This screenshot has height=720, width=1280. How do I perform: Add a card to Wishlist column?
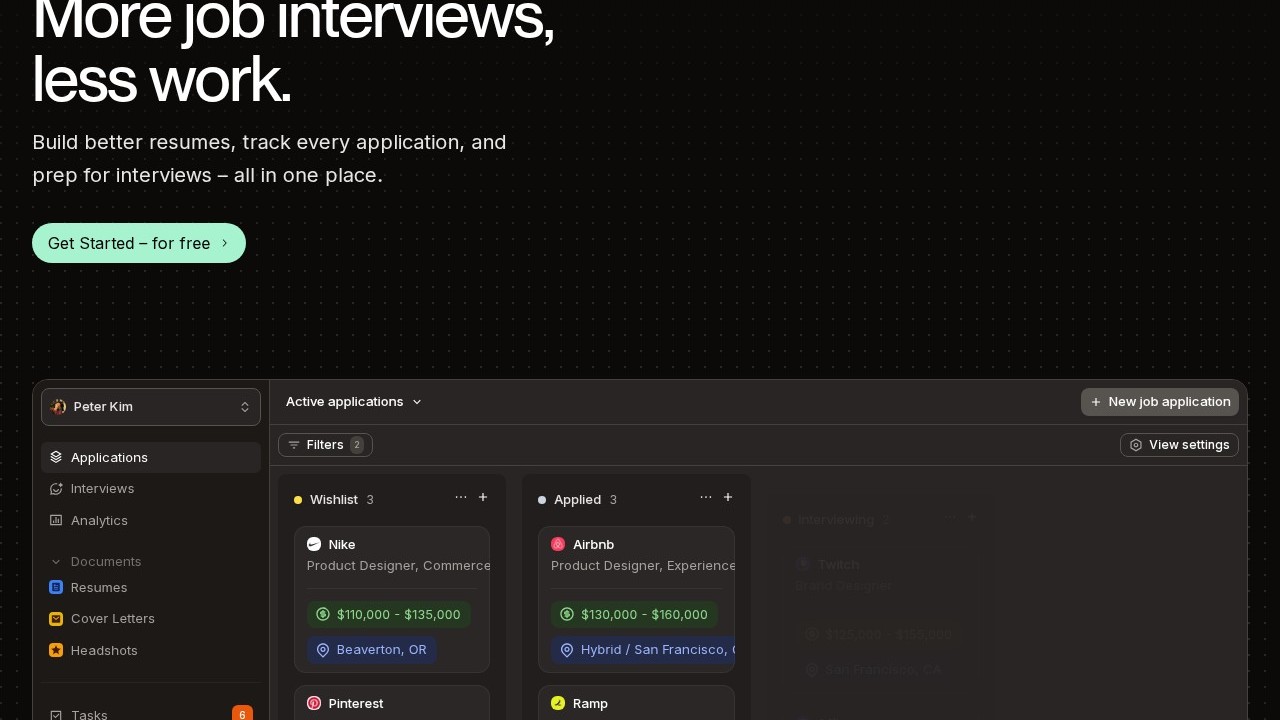tap(483, 498)
